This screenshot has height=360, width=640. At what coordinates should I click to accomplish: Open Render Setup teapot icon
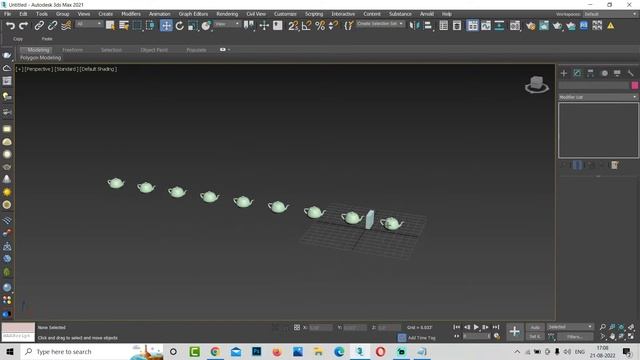531,26
